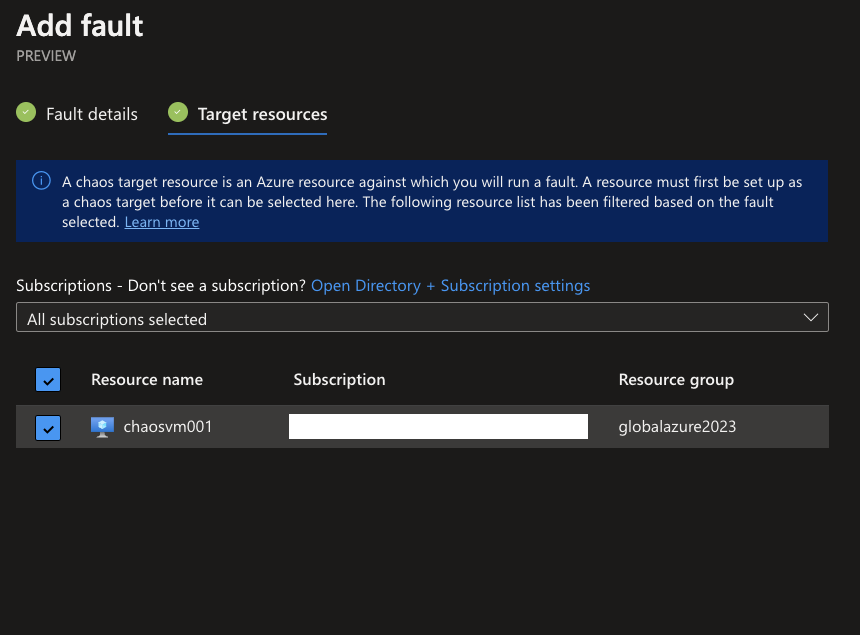860x635 pixels.
Task: Click the redacted subscription cell for chaosvm001
Action: click(x=438, y=427)
